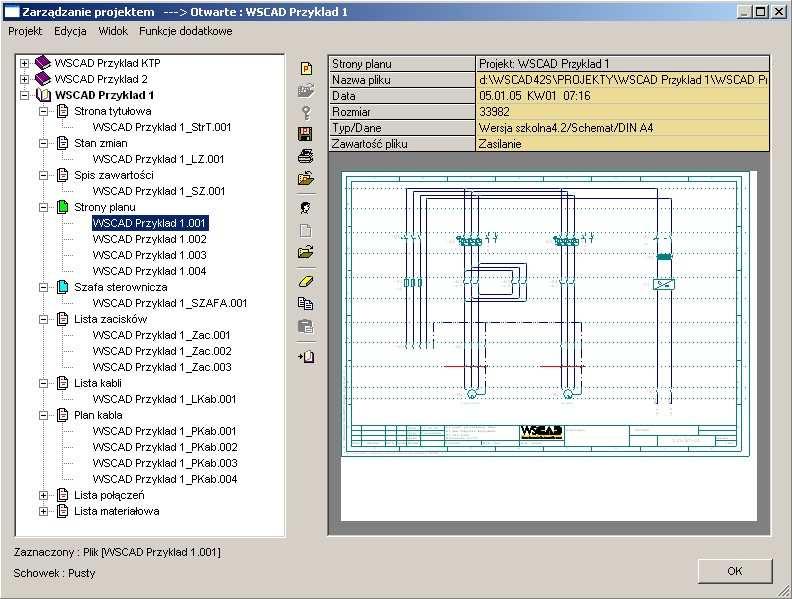Expand the WSCAD Przyklad 2 project node
This screenshot has height=599, width=792.
[24, 79]
